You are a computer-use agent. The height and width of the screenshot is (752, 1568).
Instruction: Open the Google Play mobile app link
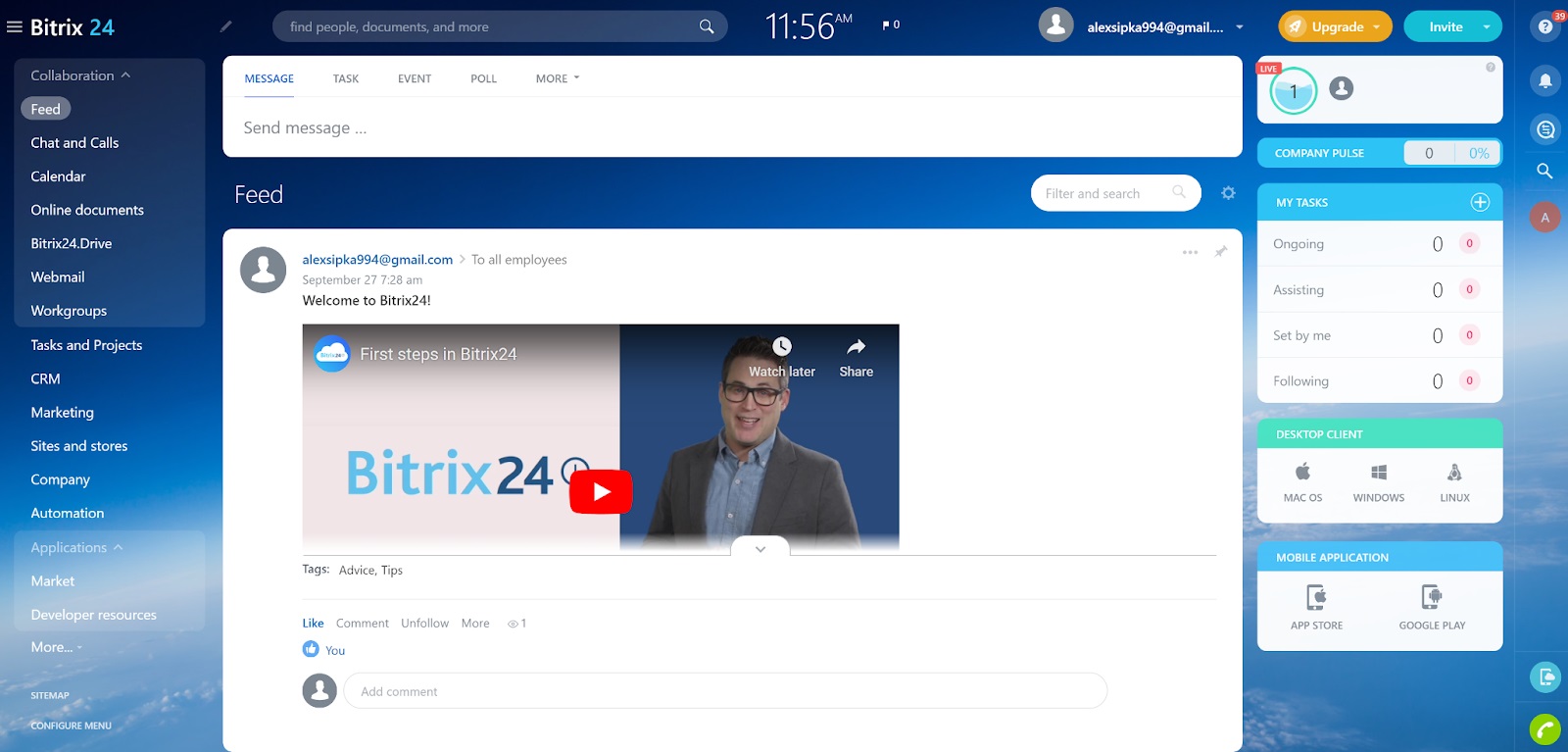1432,607
